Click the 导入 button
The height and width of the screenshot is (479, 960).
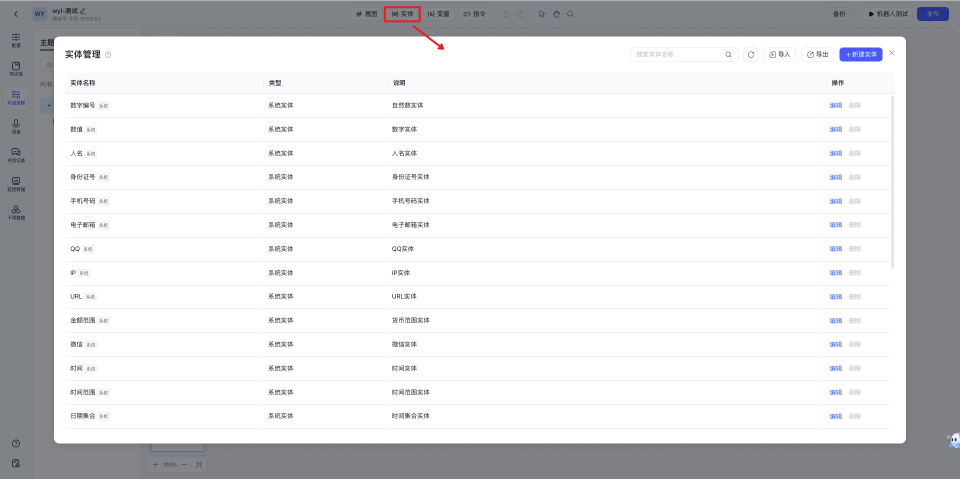(x=779, y=54)
